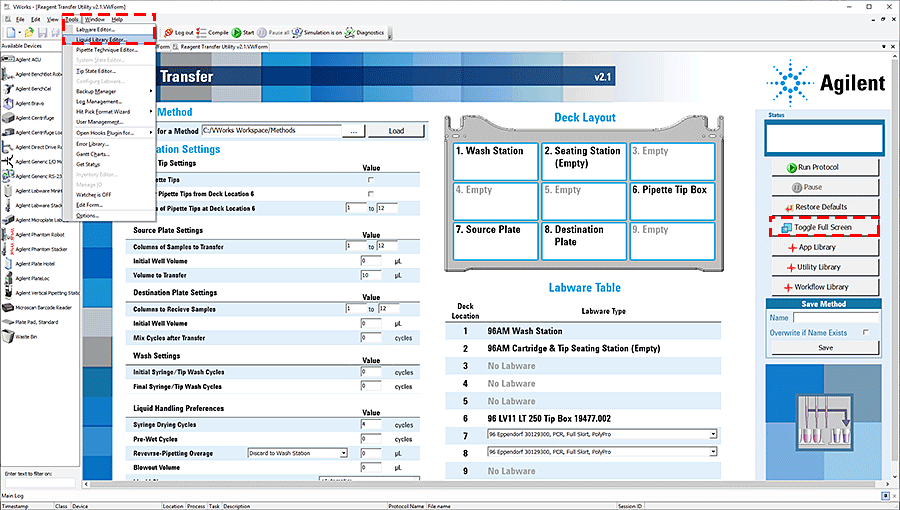Screen dimensions: 900x510
Task: Select the Waste Bin device icon
Action: pos(8,337)
